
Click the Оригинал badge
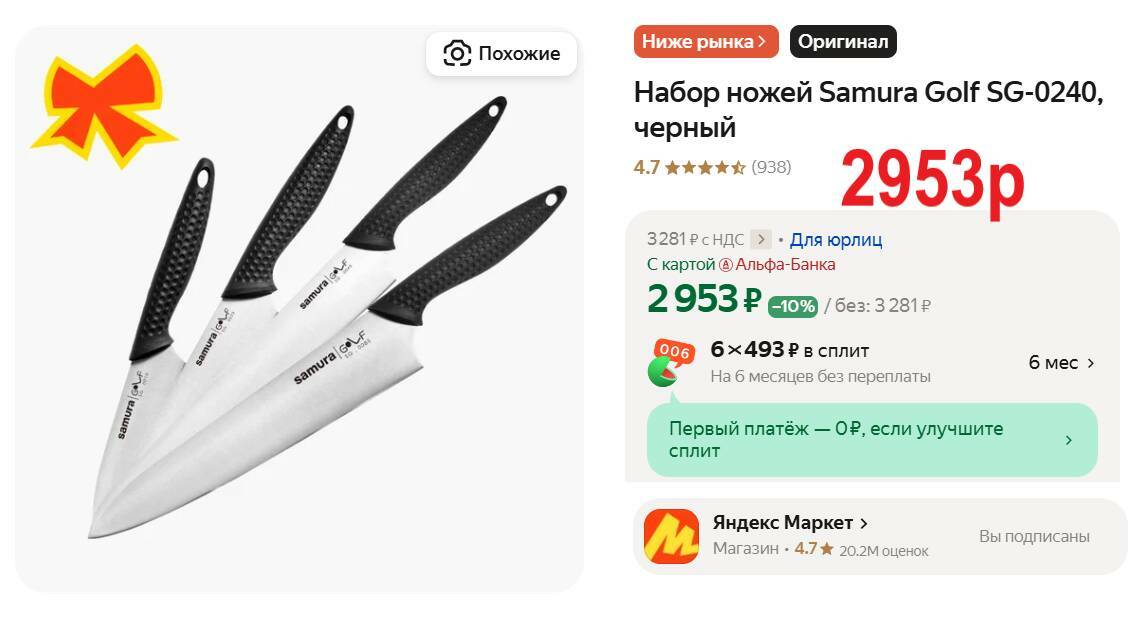pos(843,42)
